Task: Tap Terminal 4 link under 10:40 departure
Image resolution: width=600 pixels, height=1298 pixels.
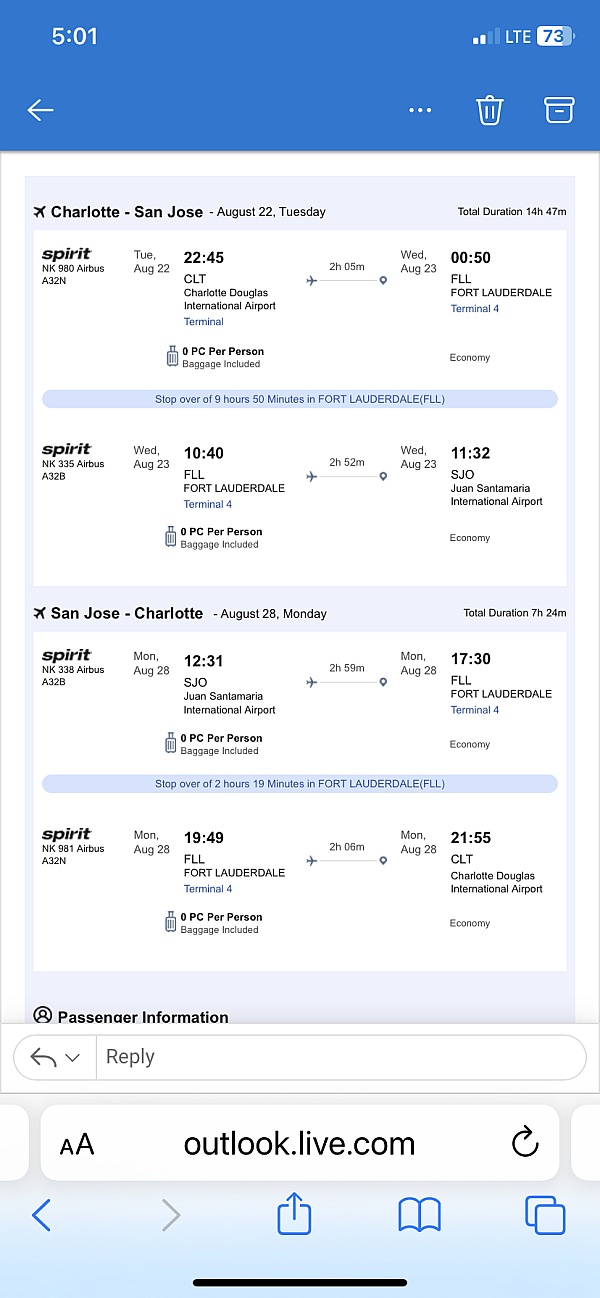Action: 208,504
